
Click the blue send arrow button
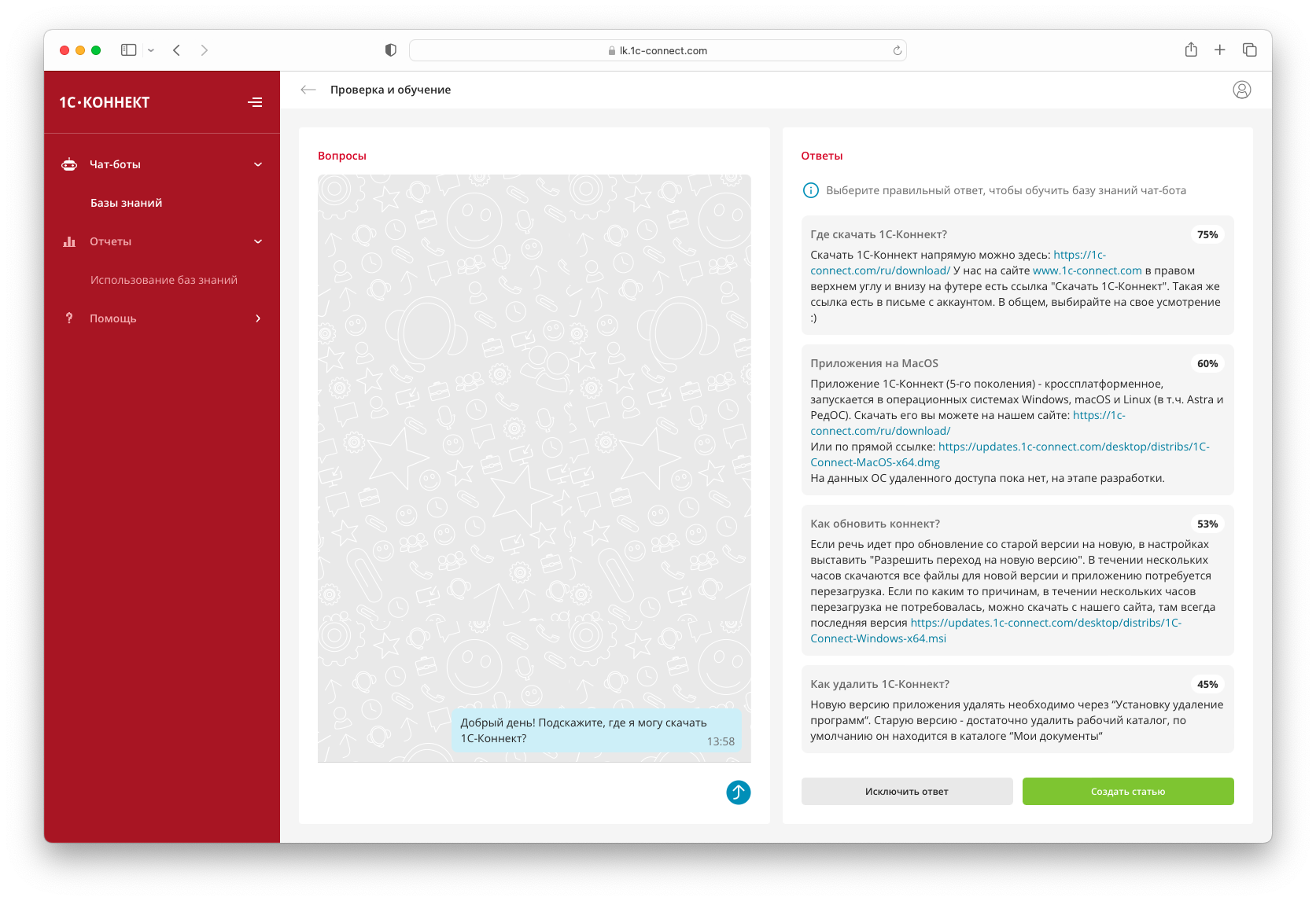738,792
